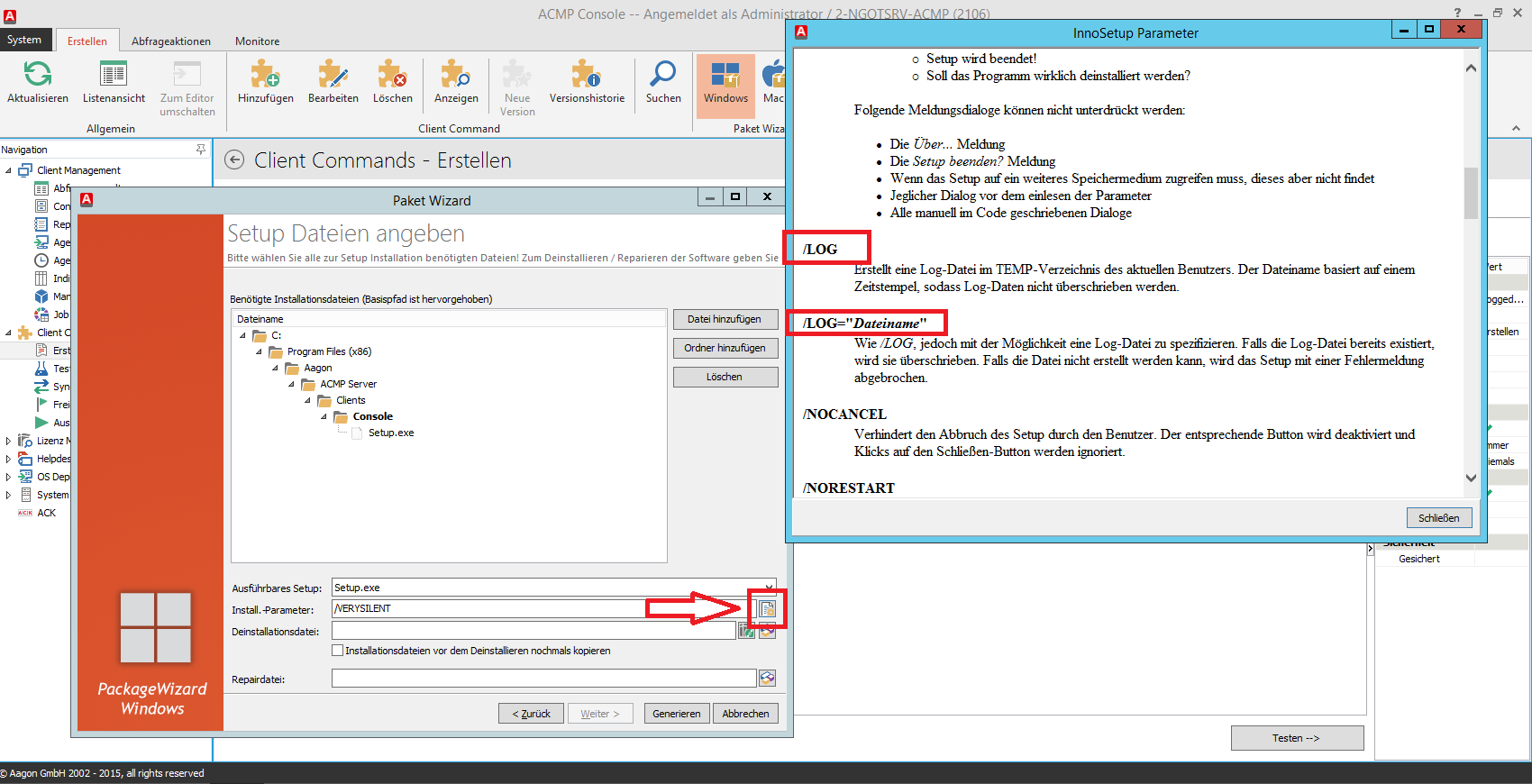This screenshot has height=784, width=1532.
Task: Select the 'Syn' sync arrows item in Navigation
Action: [x=52, y=387]
